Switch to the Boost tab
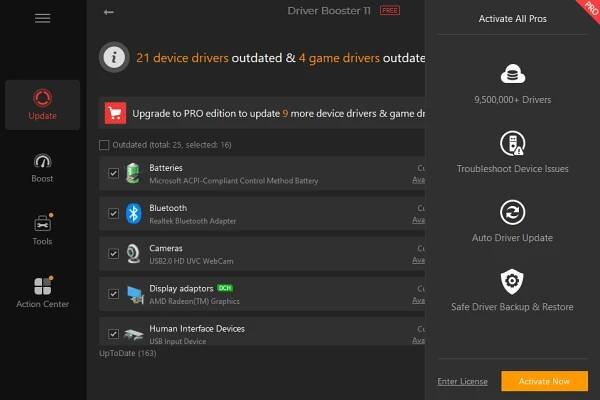Viewport: 600px width, 400px height. coord(42,167)
